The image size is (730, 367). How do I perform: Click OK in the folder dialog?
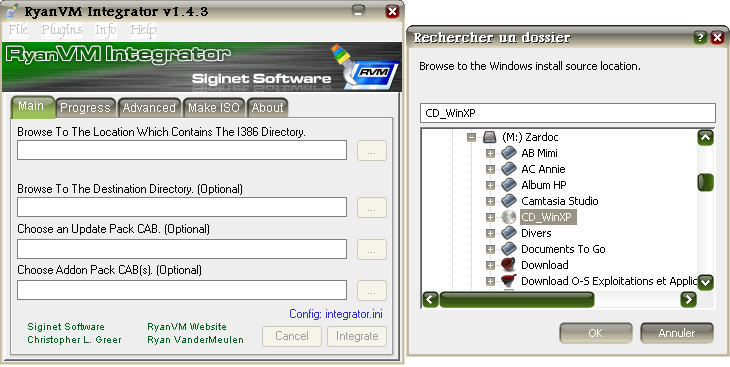(595, 333)
